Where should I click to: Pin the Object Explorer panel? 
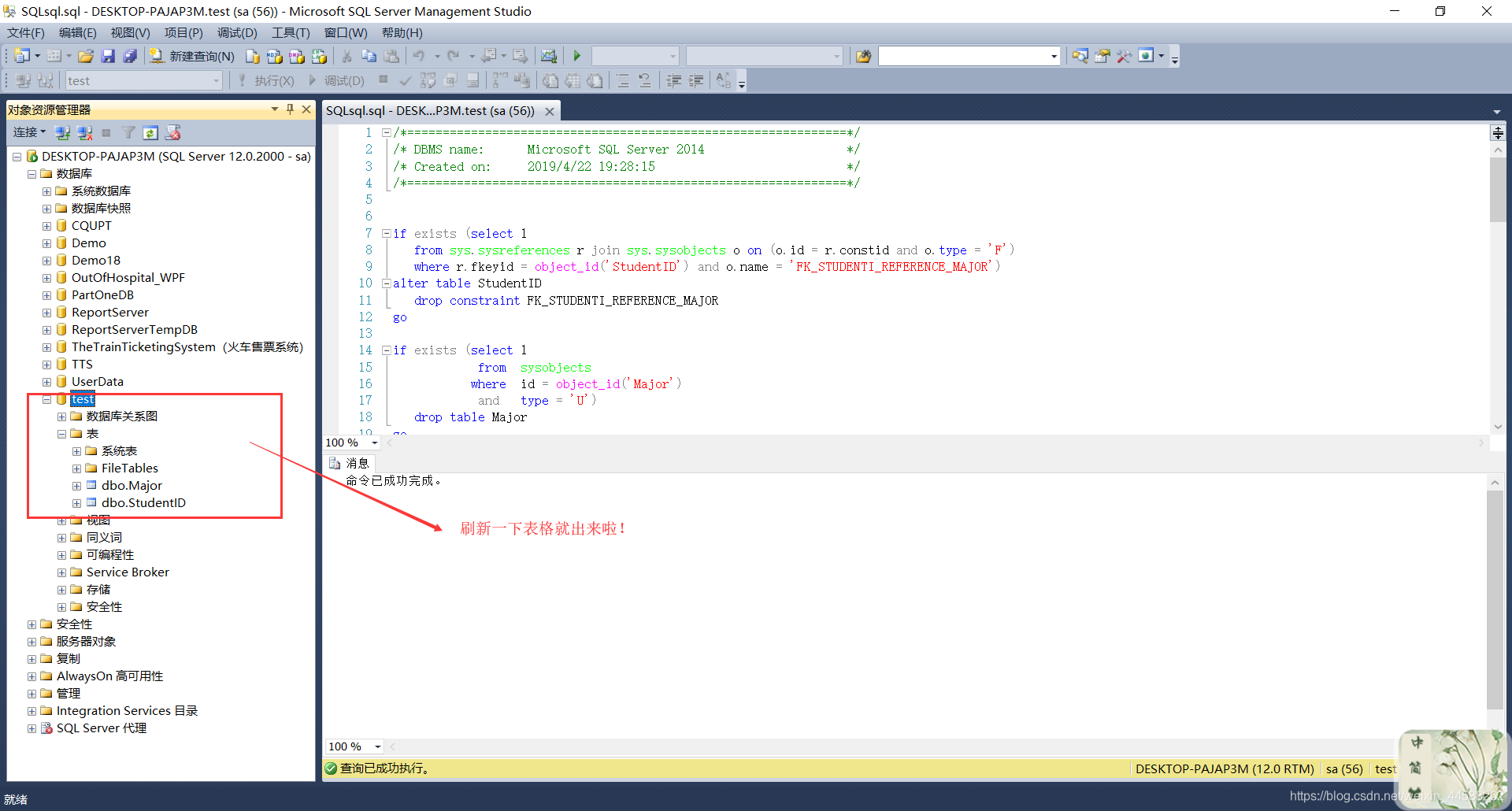click(290, 109)
